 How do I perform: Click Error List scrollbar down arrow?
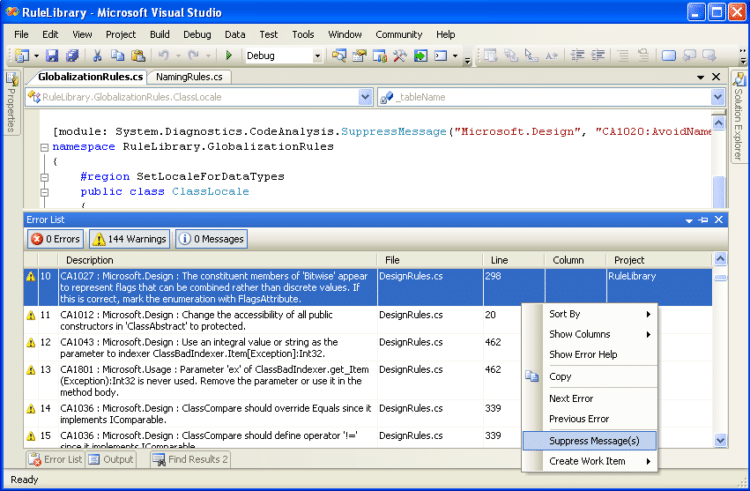click(x=720, y=440)
